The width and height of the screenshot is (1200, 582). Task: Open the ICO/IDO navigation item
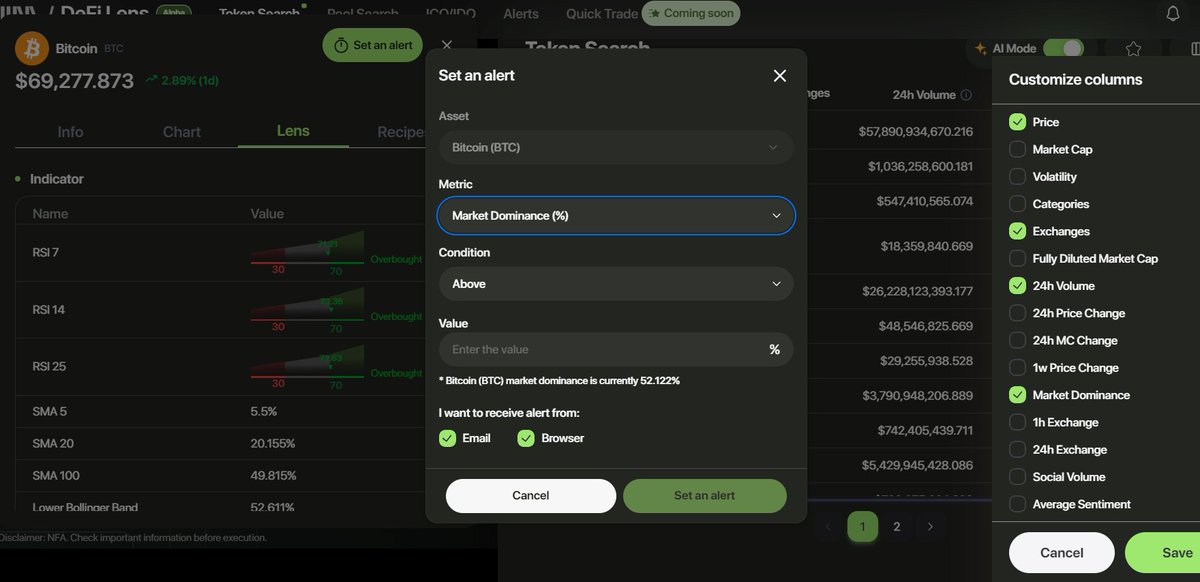(453, 14)
